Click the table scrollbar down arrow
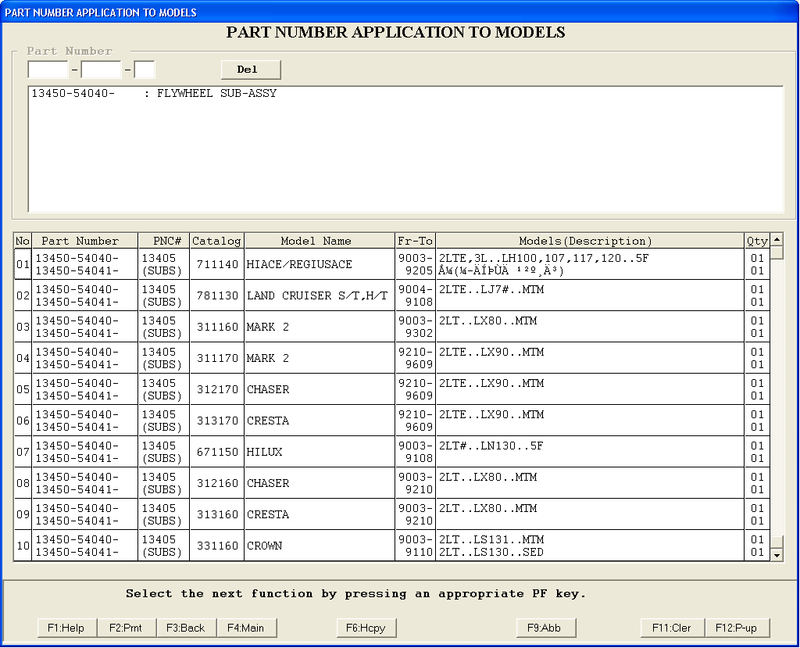Screen dimensions: 800x648 [777, 555]
